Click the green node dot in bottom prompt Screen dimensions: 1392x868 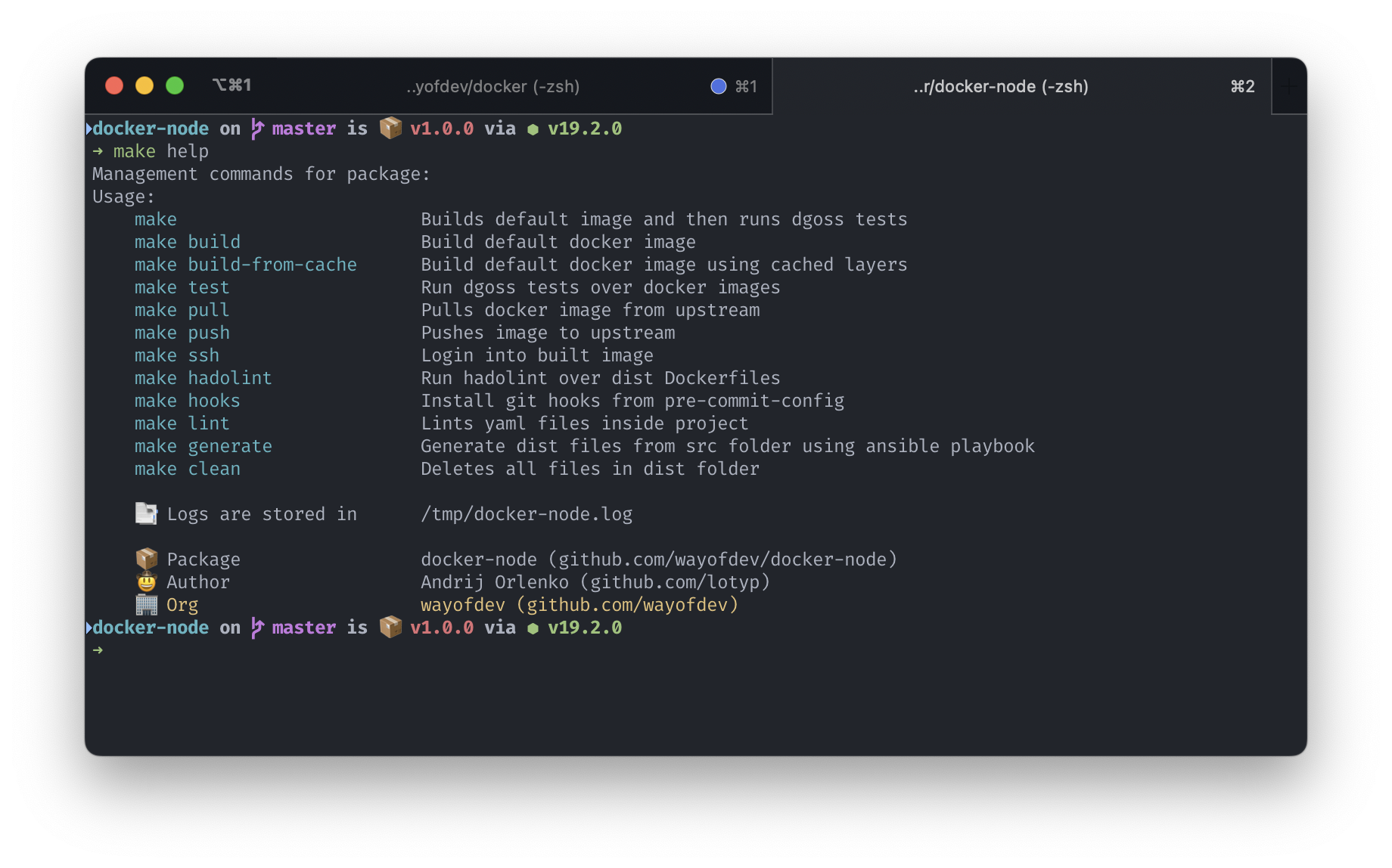pos(533,628)
